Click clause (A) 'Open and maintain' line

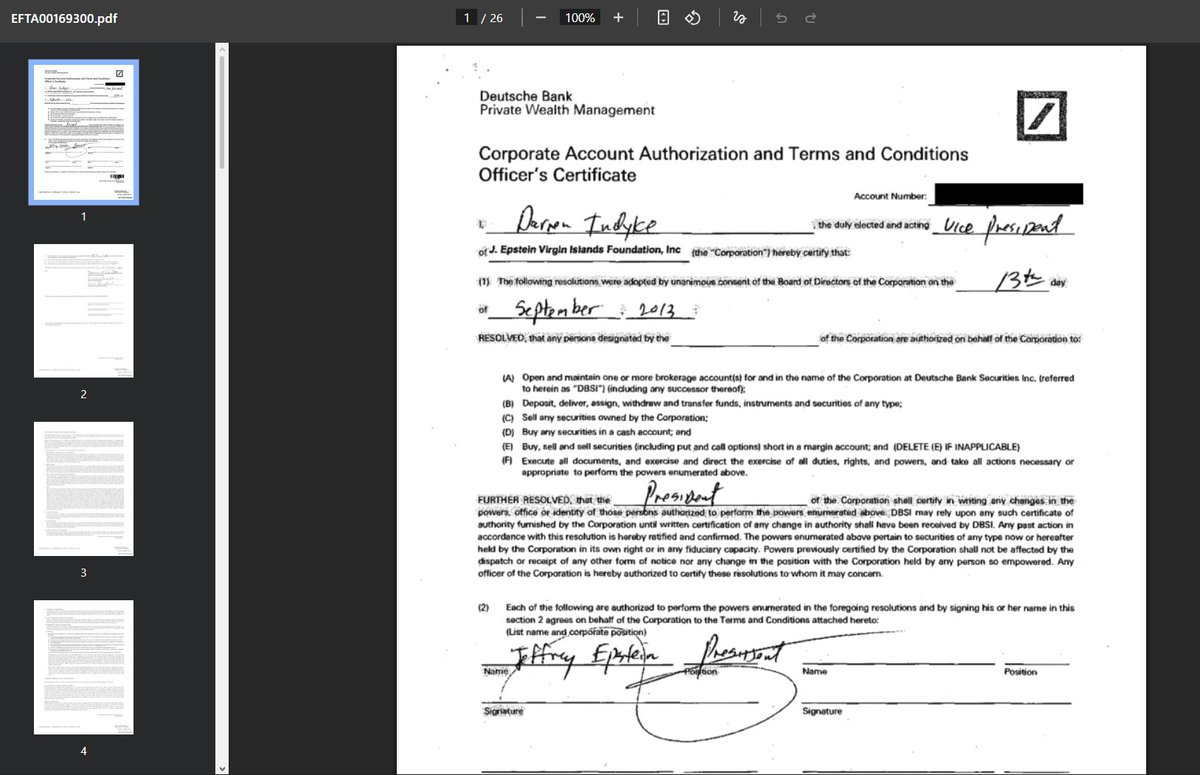pyautogui.click(x=788, y=384)
